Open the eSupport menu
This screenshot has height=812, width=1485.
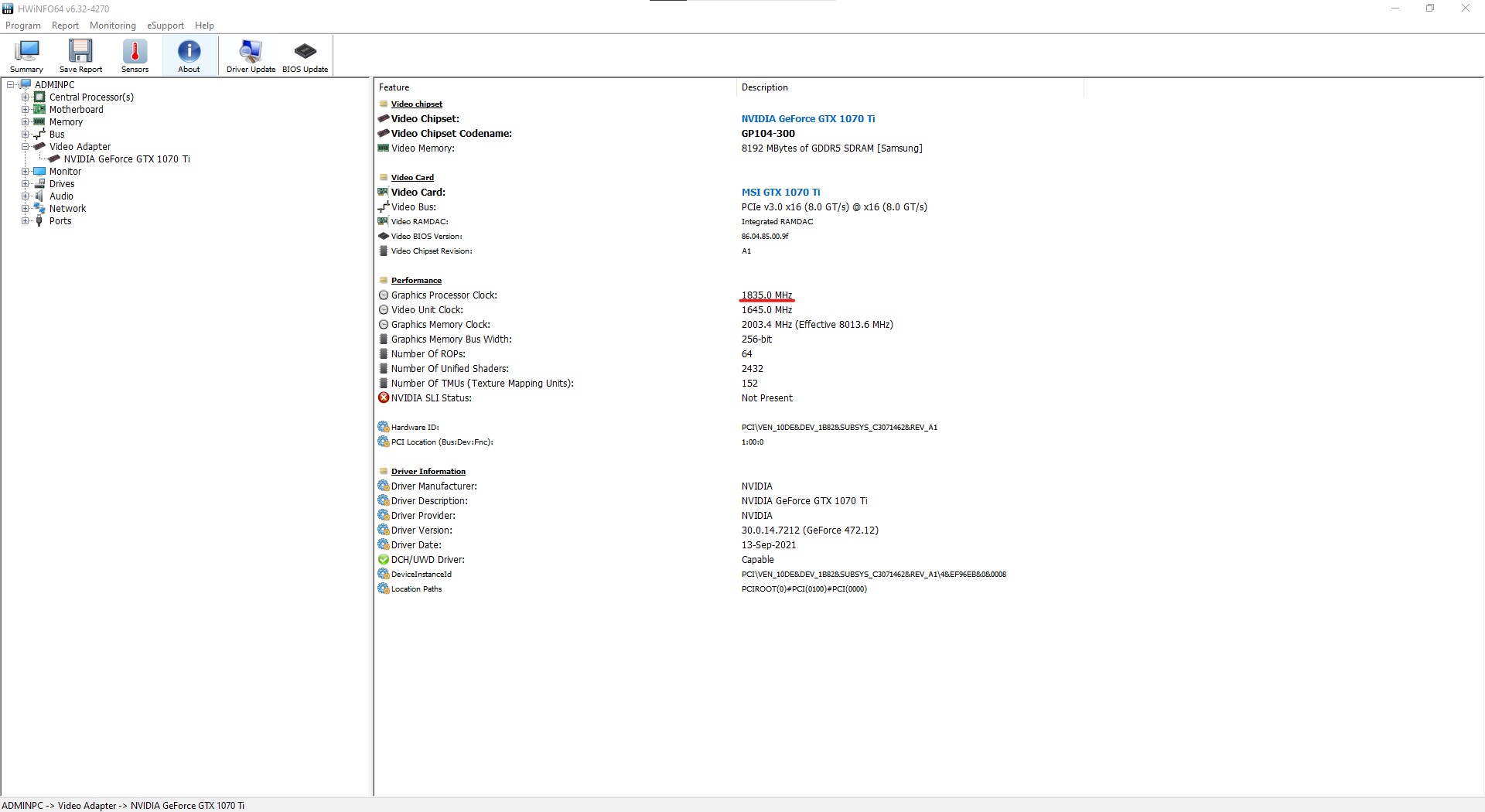166,26
